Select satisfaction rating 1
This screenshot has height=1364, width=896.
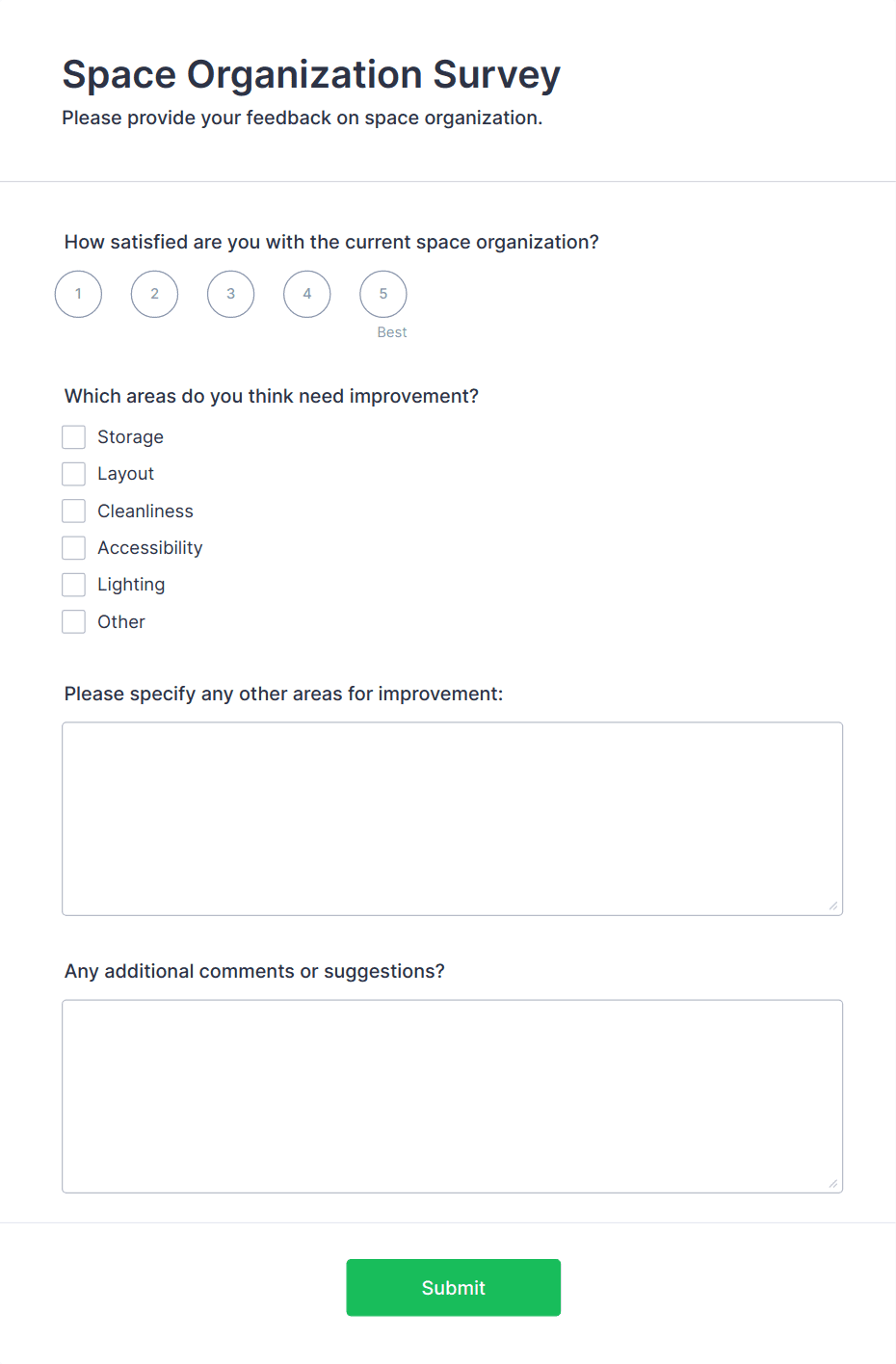tap(78, 294)
